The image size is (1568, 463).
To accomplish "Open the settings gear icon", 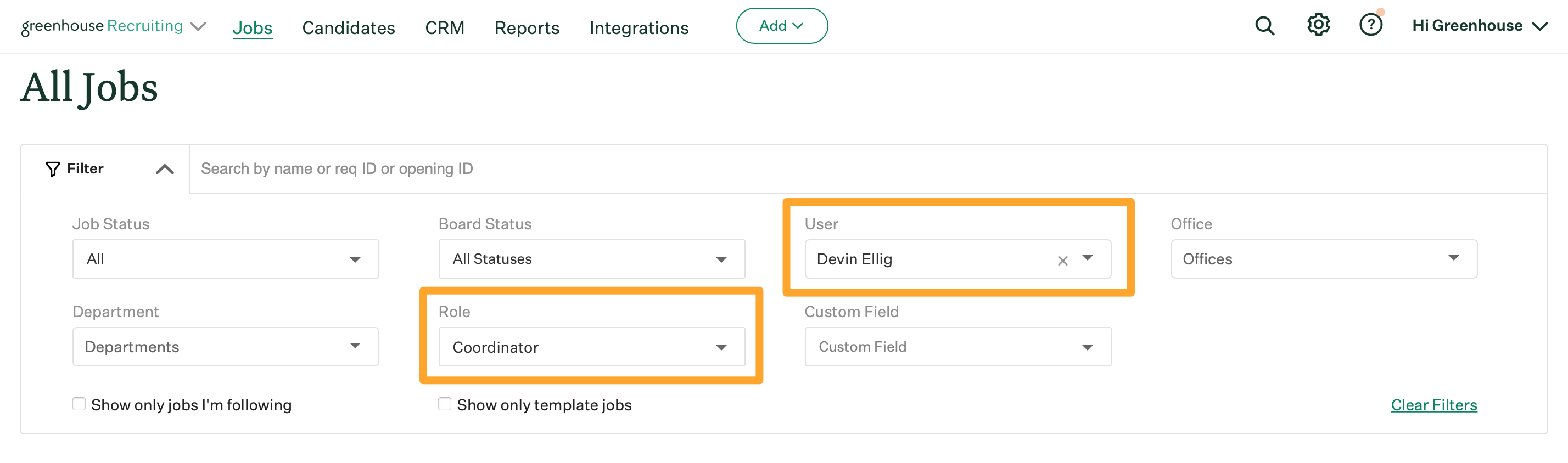I will point(1318,26).
